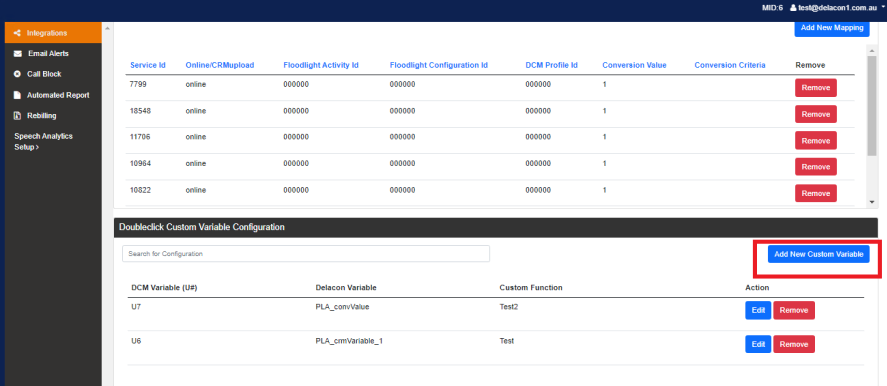Select the U7 DCM variable cell
This screenshot has width=887, height=386.
click(x=136, y=307)
